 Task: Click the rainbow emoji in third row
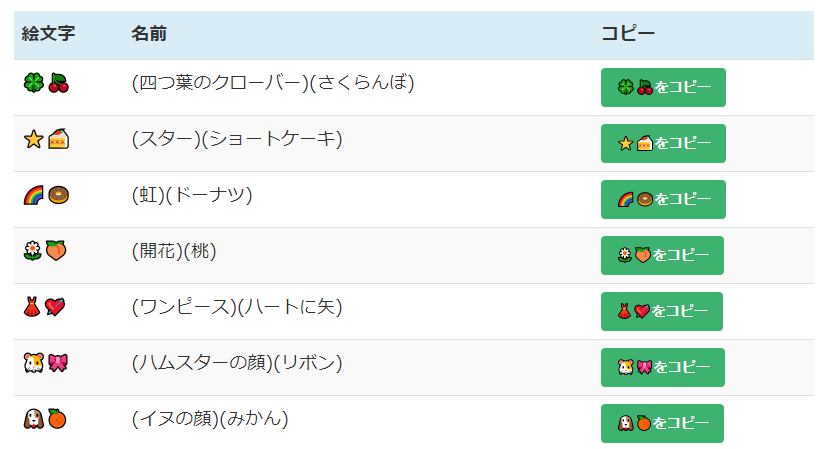(33, 195)
